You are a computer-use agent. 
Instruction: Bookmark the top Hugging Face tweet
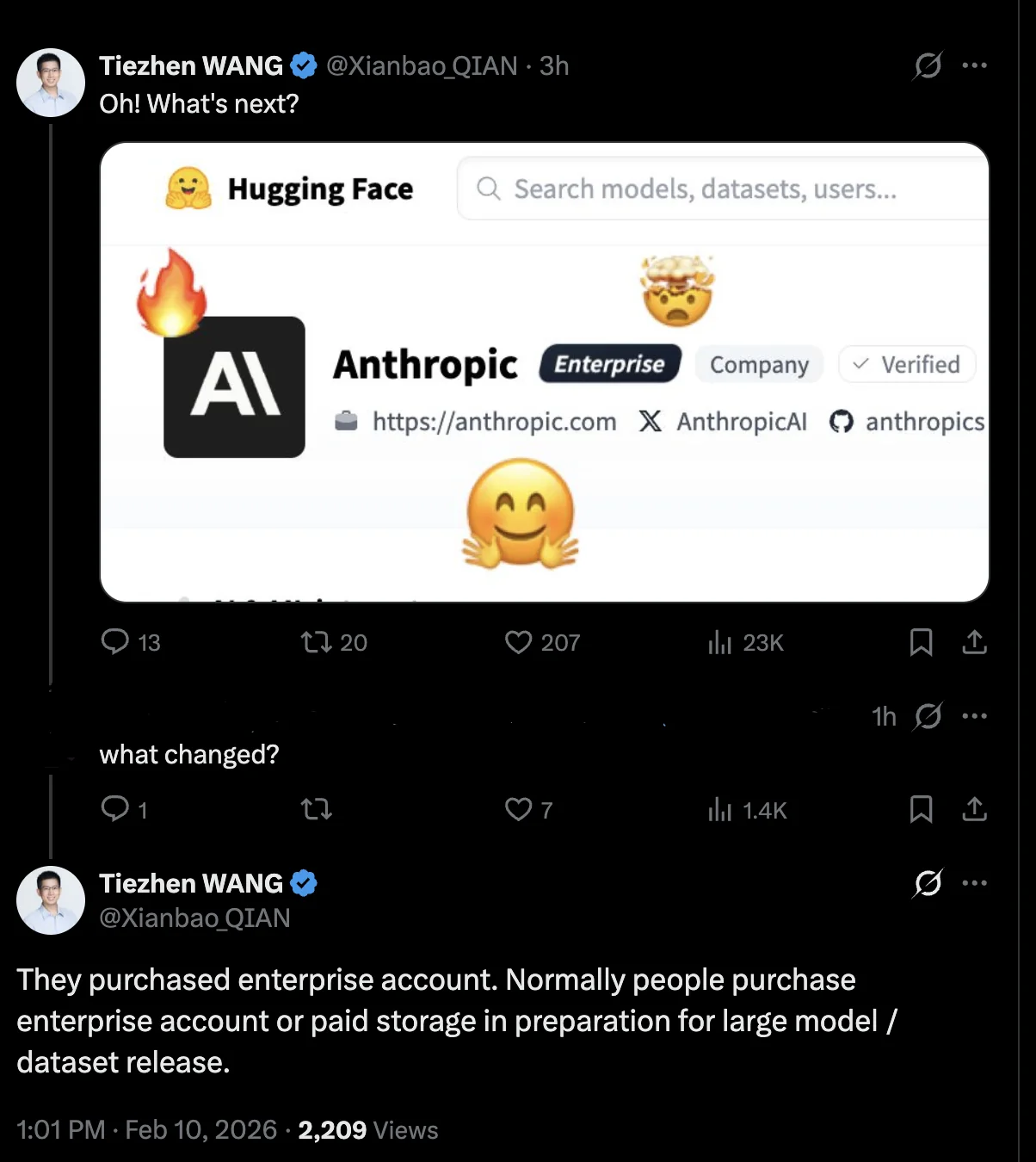point(921,642)
